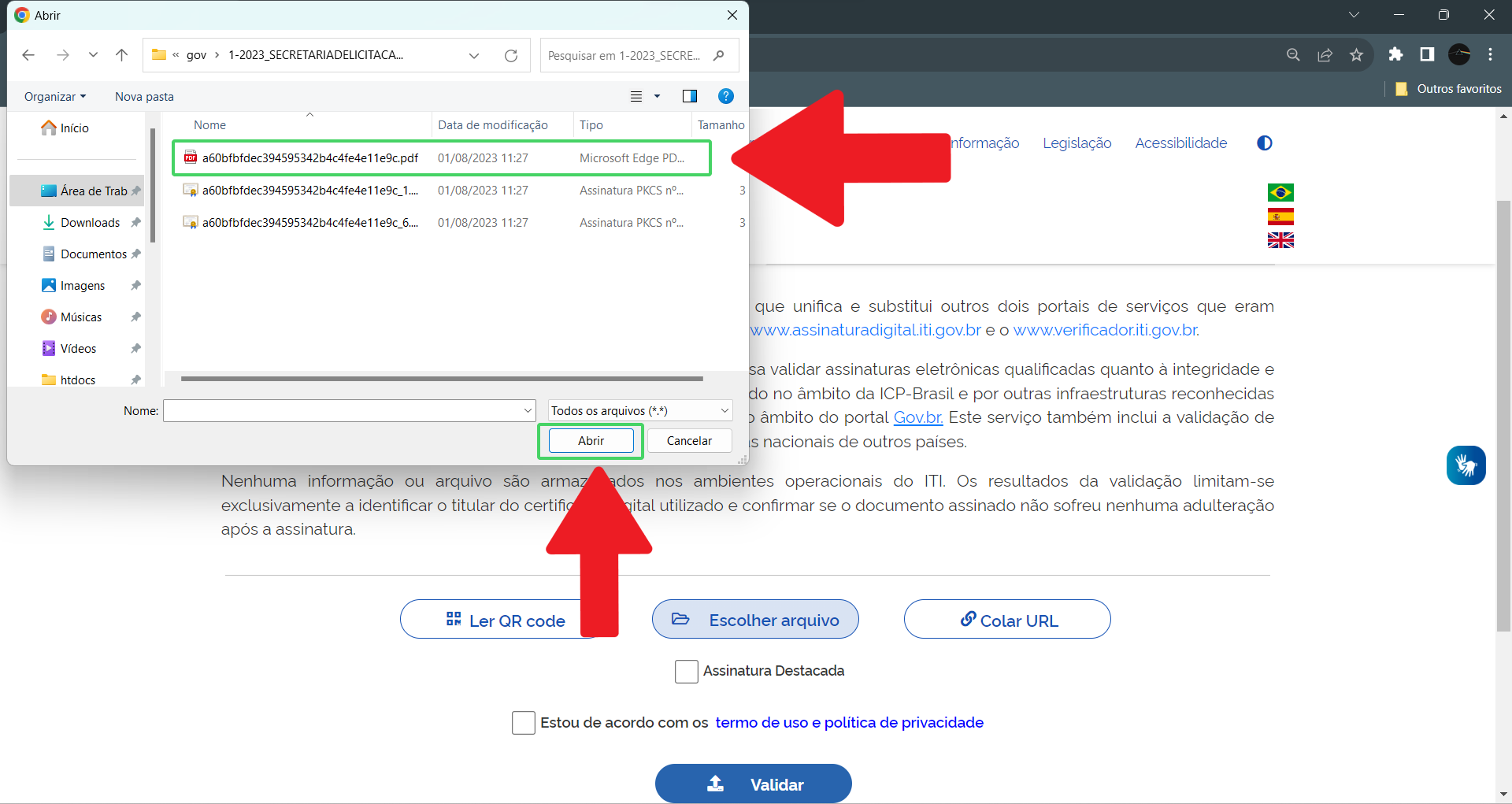
Task: Accept the terms of use checkbox
Action: coord(523,723)
